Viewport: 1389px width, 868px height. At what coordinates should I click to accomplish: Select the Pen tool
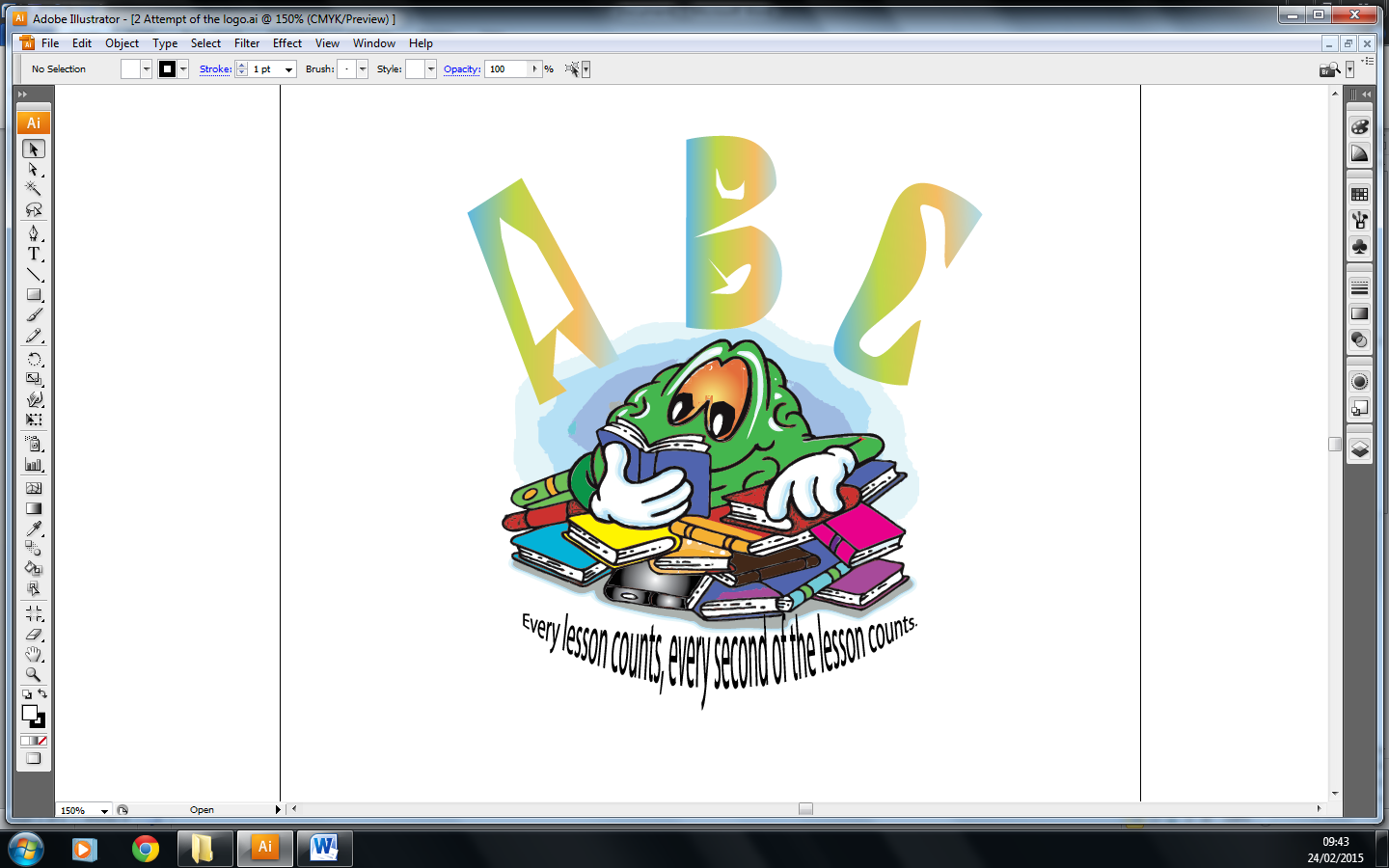(34, 233)
